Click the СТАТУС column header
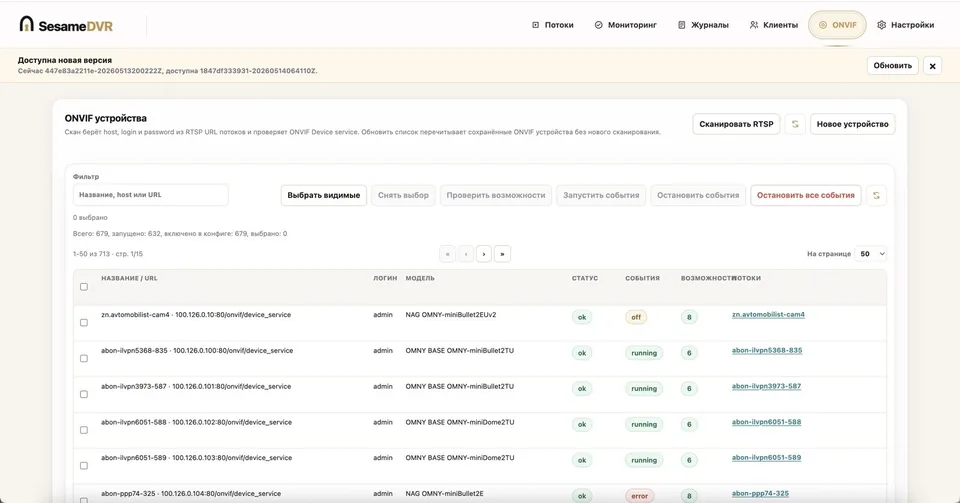This screenshot has width=960, height=503. pyautogui.click(x=585, y=278)
